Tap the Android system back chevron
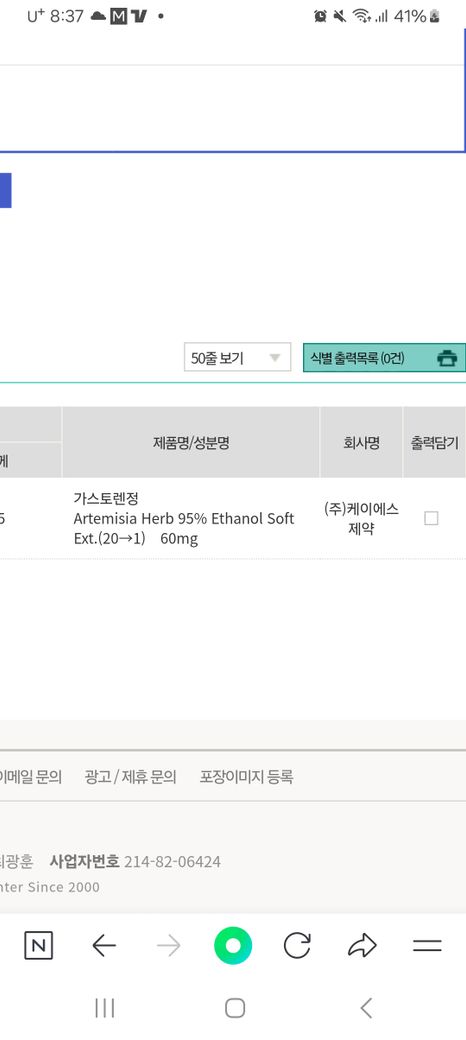Screen dimensions: 466x1040 click(x=365, y=1008)
